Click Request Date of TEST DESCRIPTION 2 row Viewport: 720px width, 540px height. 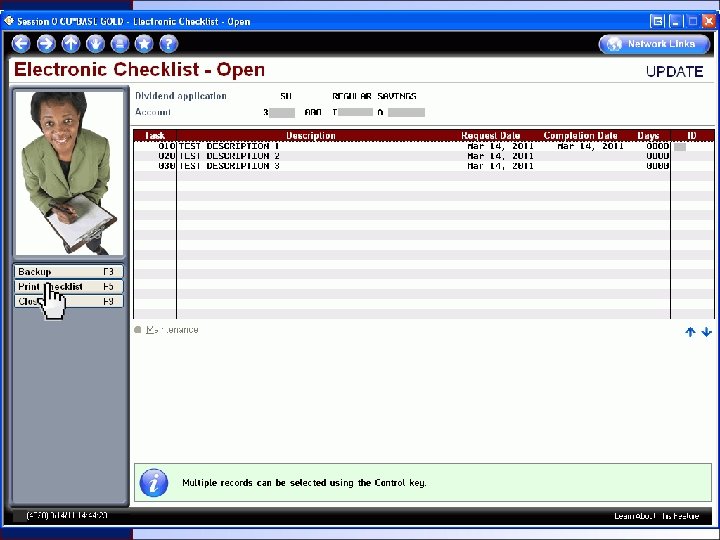[501, 156]
